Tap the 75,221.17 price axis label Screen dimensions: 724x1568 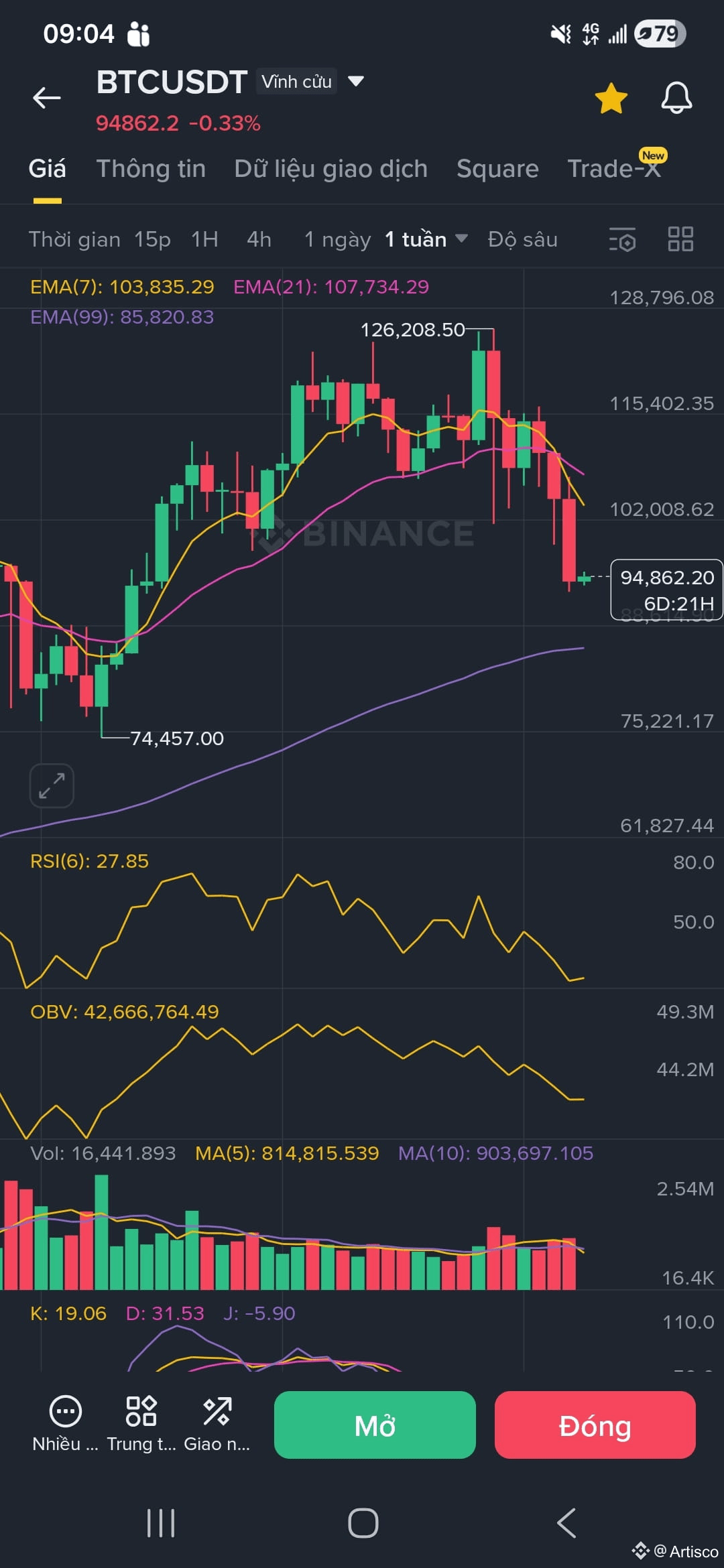point(667,721)
